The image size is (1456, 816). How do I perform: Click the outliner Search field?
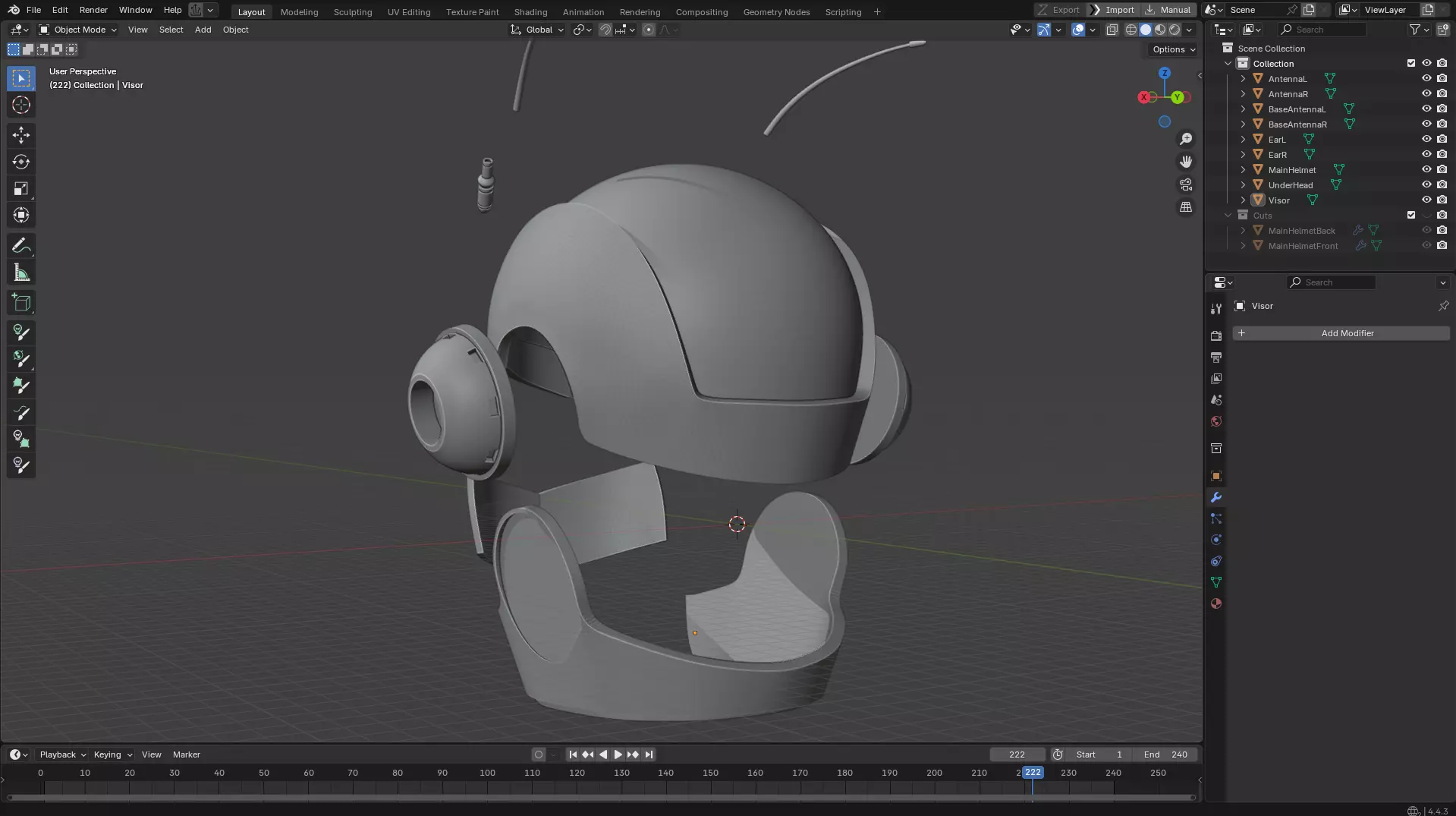[1322, 30]
